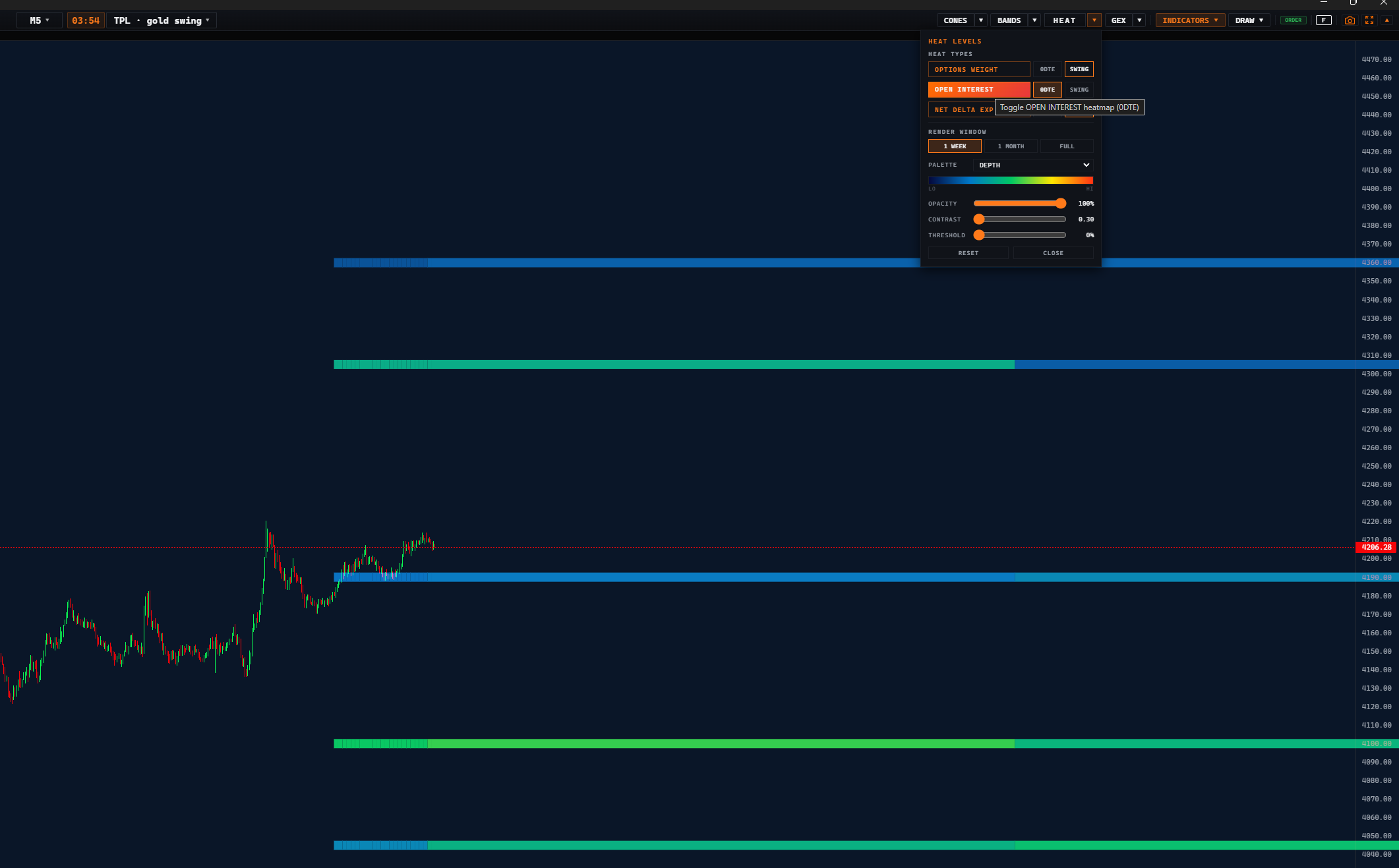
Task: Enable SWING for Open Interest
Action: 1079,89
